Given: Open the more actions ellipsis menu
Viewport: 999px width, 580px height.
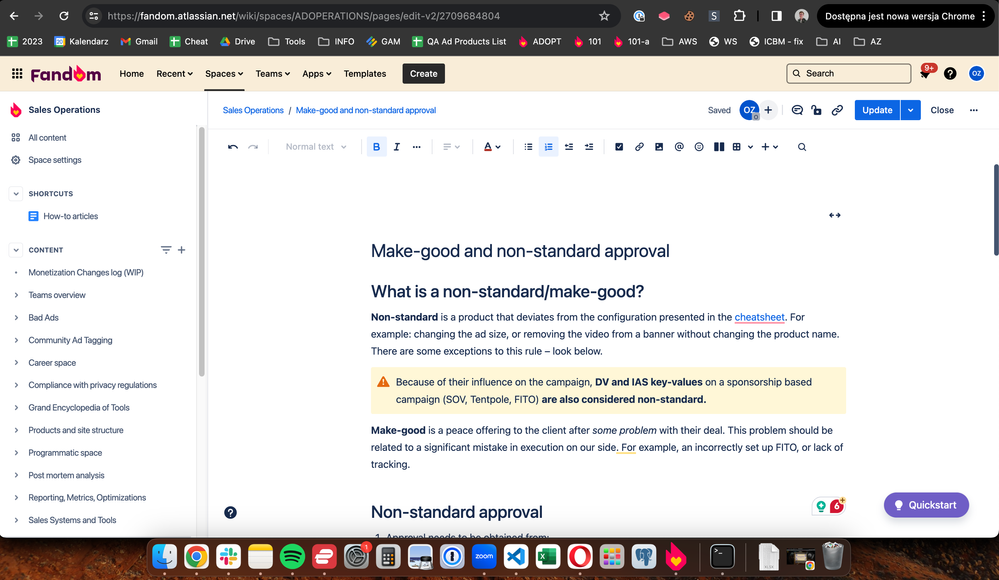Looking at the screenshot, I should tap(974, 110).
